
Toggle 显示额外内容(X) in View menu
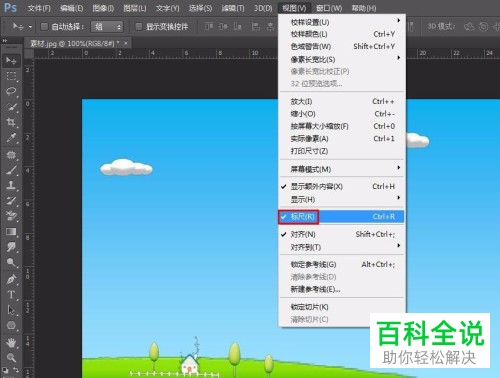click(342, 187)
